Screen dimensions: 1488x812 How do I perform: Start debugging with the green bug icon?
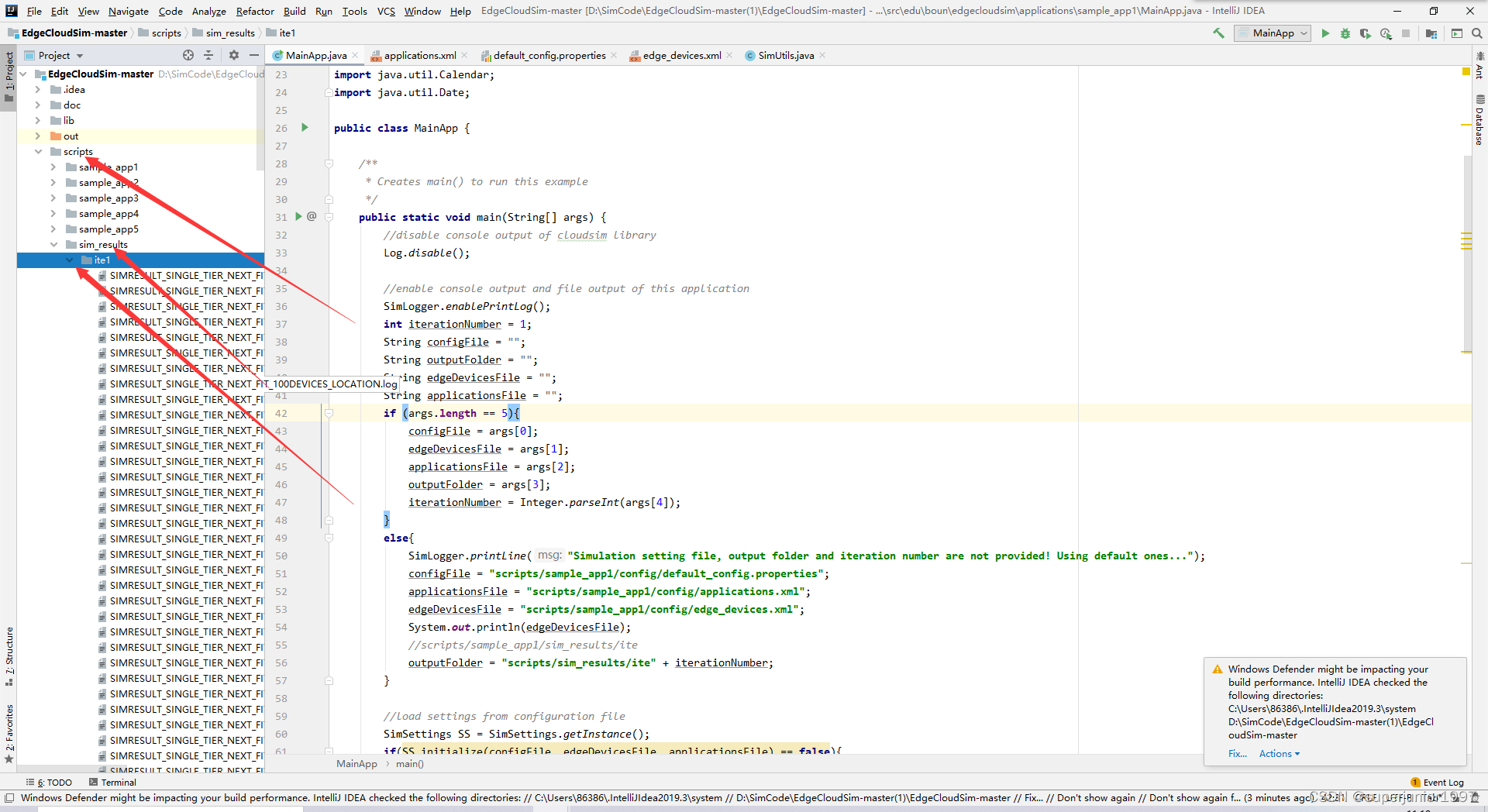(1345, 33)
